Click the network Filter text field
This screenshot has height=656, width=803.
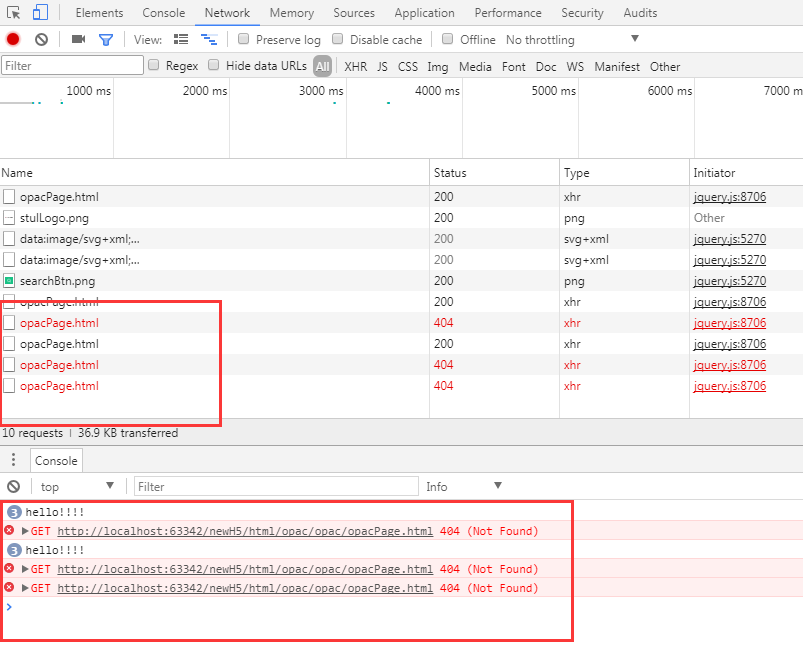click(x=72, y=66)
